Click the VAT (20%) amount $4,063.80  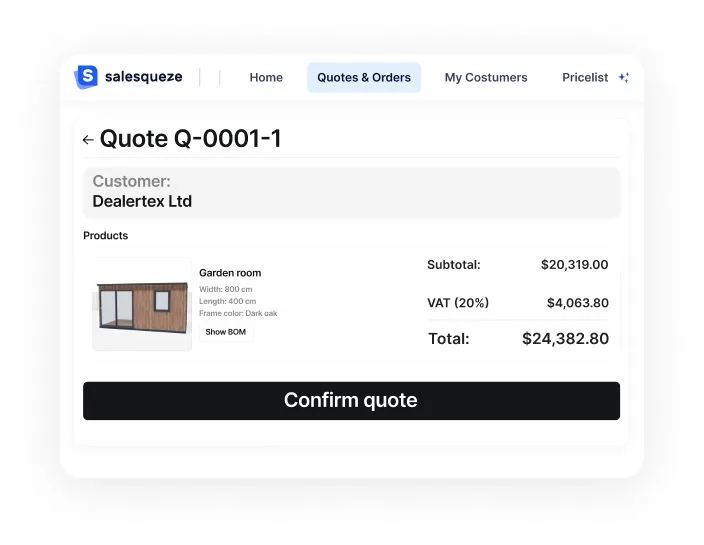(x=577, y=303)
